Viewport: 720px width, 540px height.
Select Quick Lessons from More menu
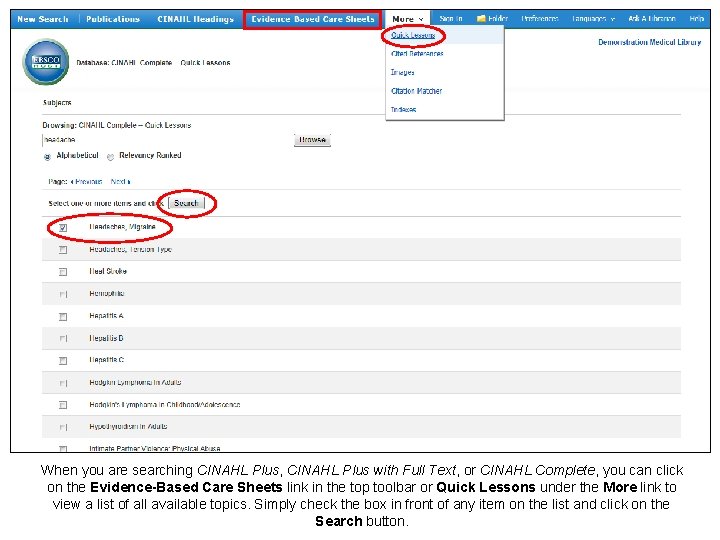(413, 35)
